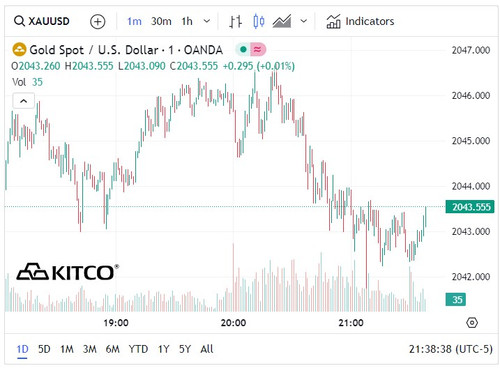Click the change value +0.295 (+0.01%)
500x370 pixels.
(x=259, y=66)
